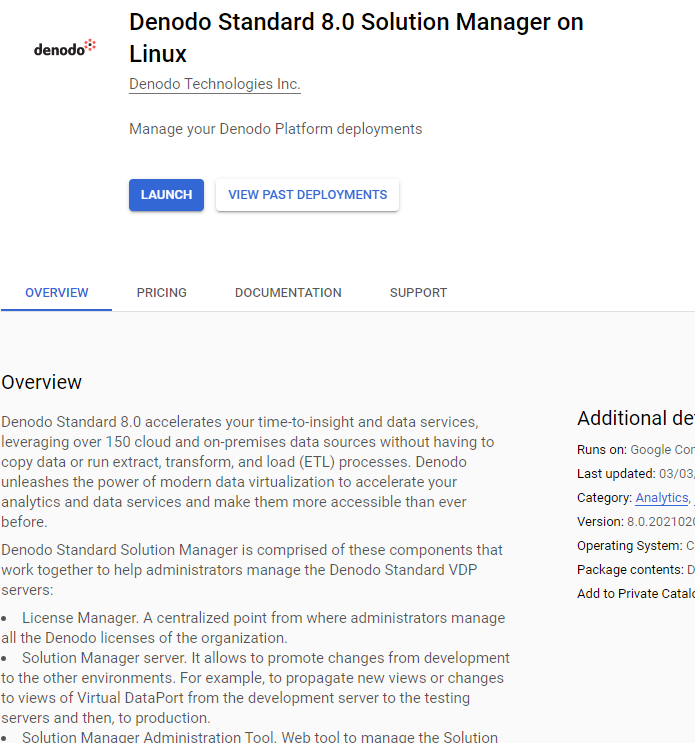Click the 'License Manager' bullet text
This screenshot has width=695, height=743.
click(x=253, y=628)
